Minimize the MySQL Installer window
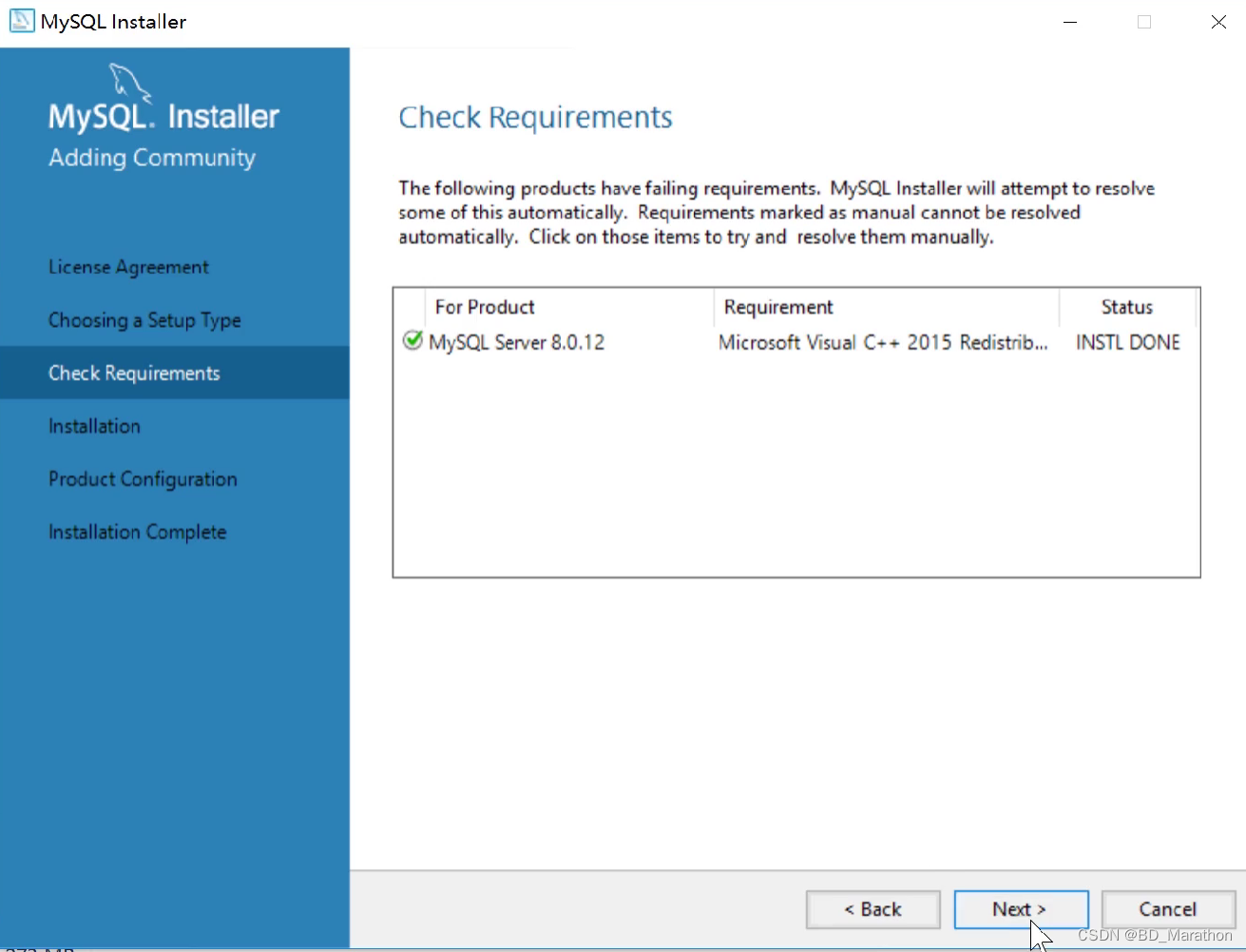Screen dimensions: 1246x952 tap(1070, 21)
